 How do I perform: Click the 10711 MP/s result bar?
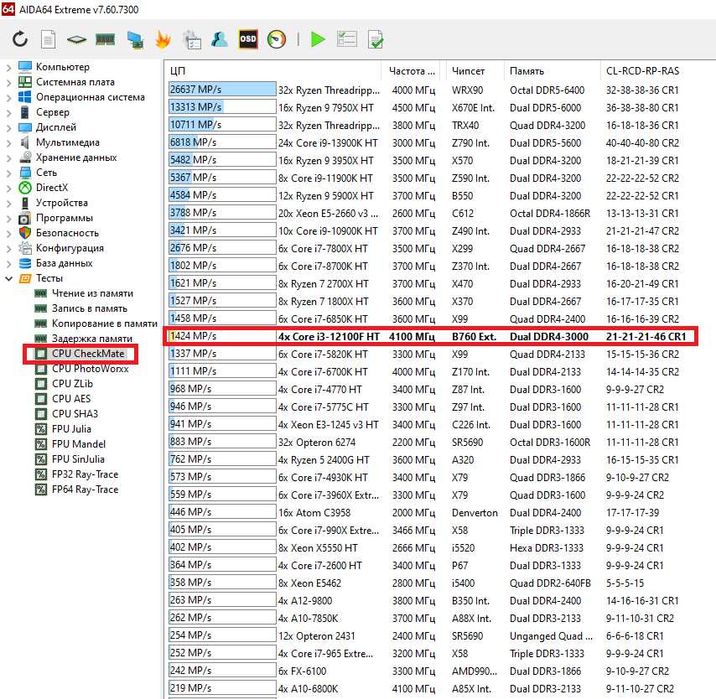(222, 125)
